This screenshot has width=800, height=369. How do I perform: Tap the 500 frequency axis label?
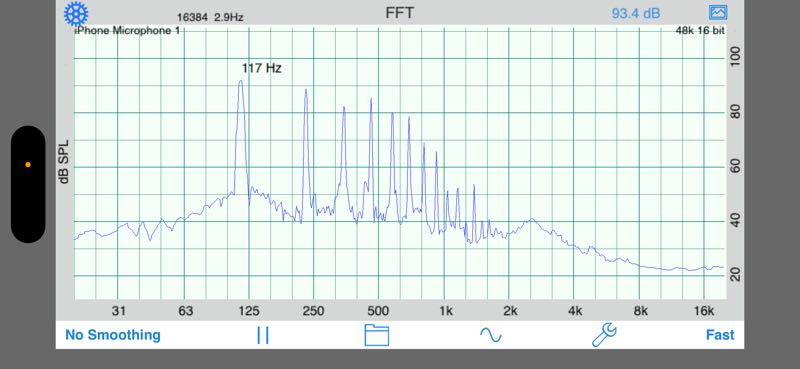378,311
